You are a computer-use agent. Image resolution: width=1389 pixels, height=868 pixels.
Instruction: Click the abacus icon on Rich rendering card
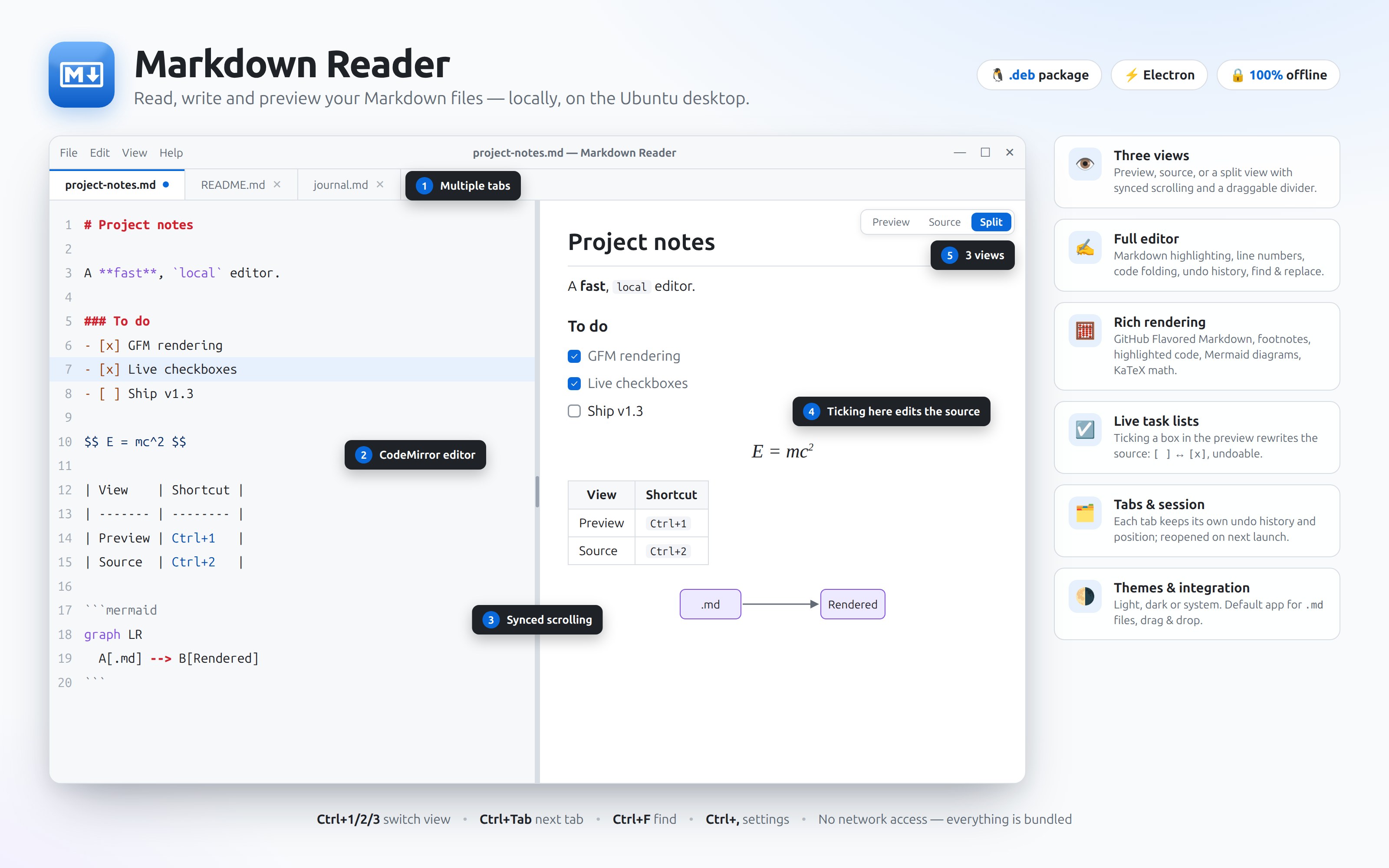click(x=1085, y=331)
